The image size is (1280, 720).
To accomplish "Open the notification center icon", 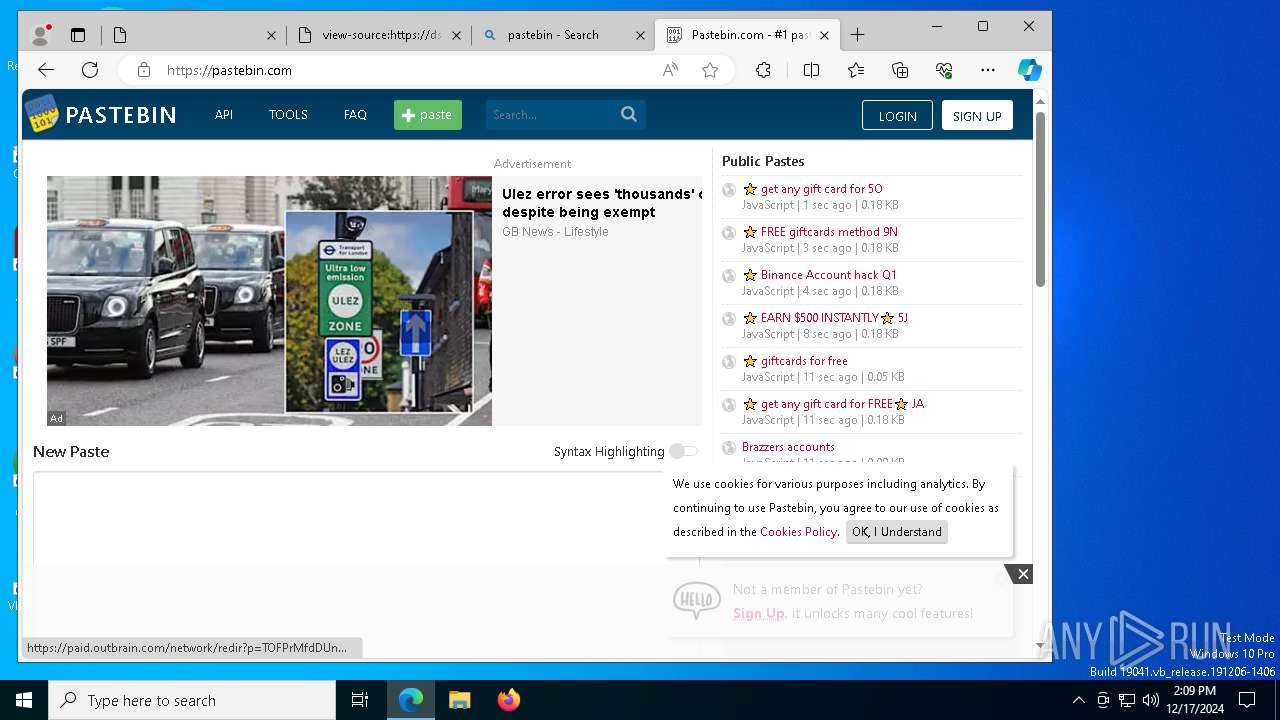I will coord(1247,700).
